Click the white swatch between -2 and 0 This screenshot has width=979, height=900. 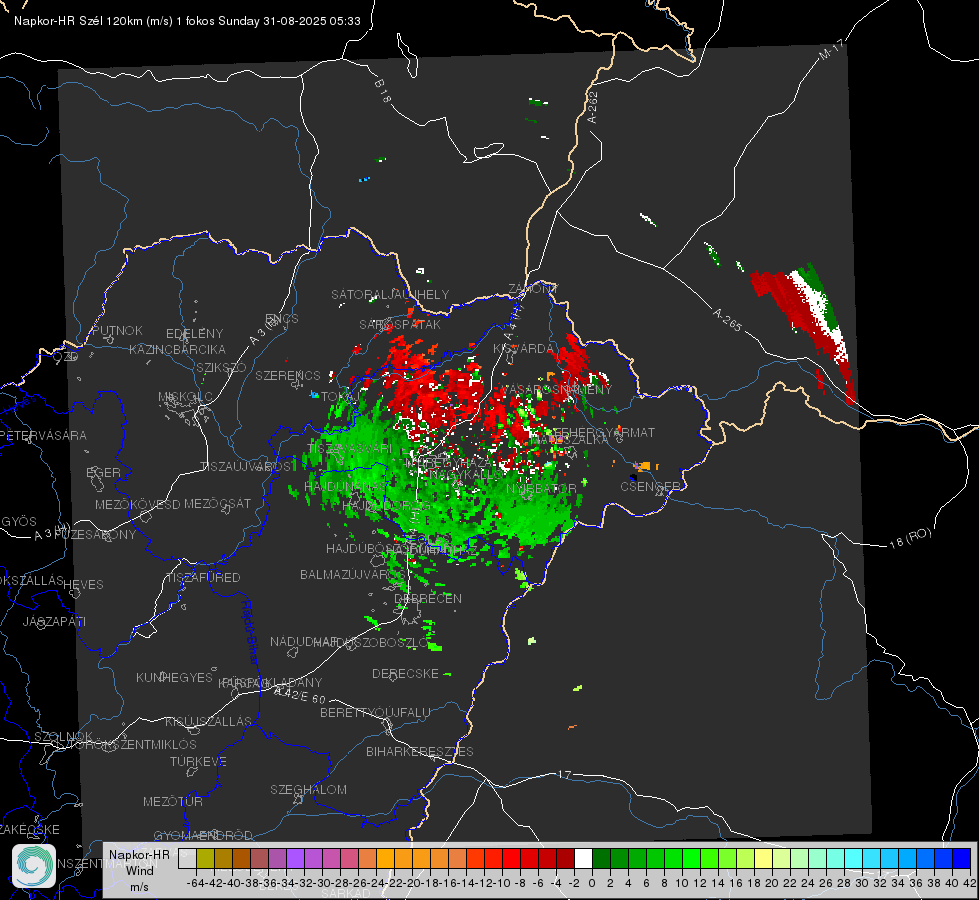coord(583,858)
